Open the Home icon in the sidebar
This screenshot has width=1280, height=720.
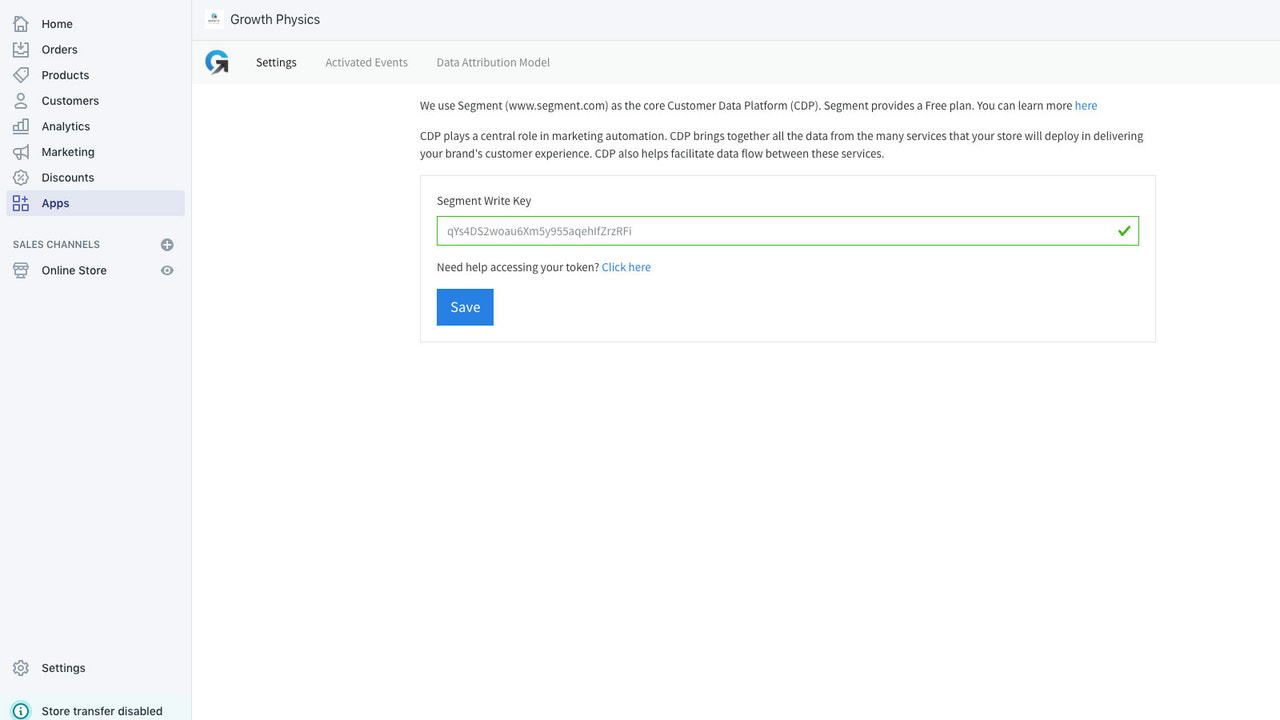(x=22, y=23)
